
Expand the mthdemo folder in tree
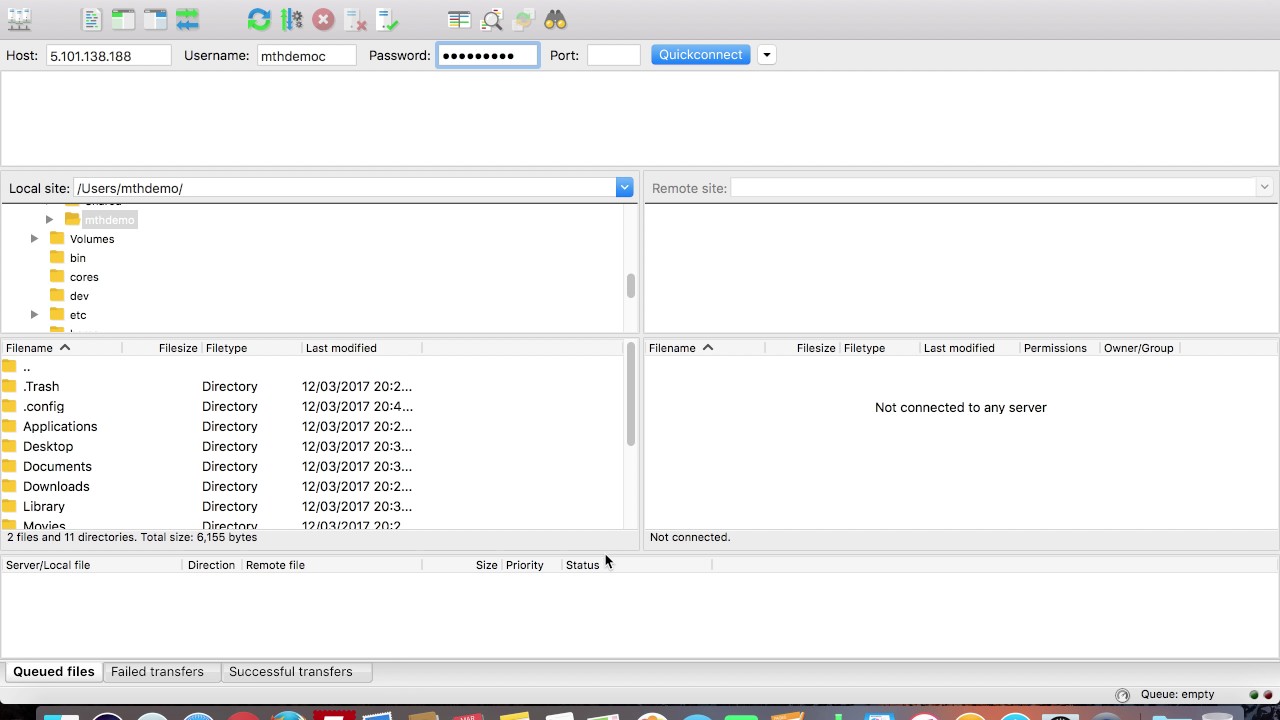pos(49,220)
